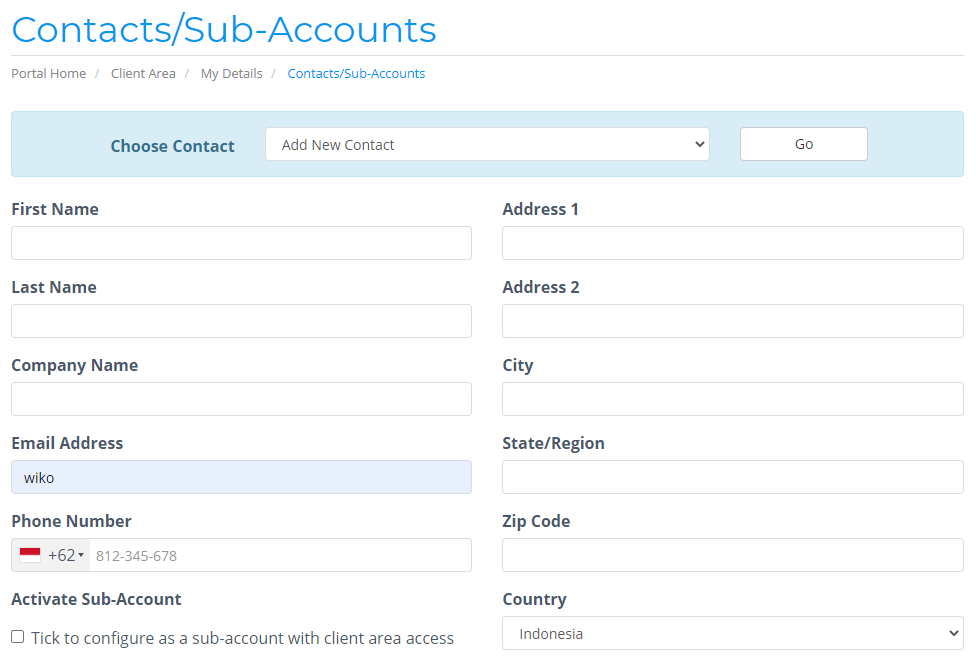Go to My Details breadcrumb
Viewport: 976px width, 660px height.
(x=231, y=73)
